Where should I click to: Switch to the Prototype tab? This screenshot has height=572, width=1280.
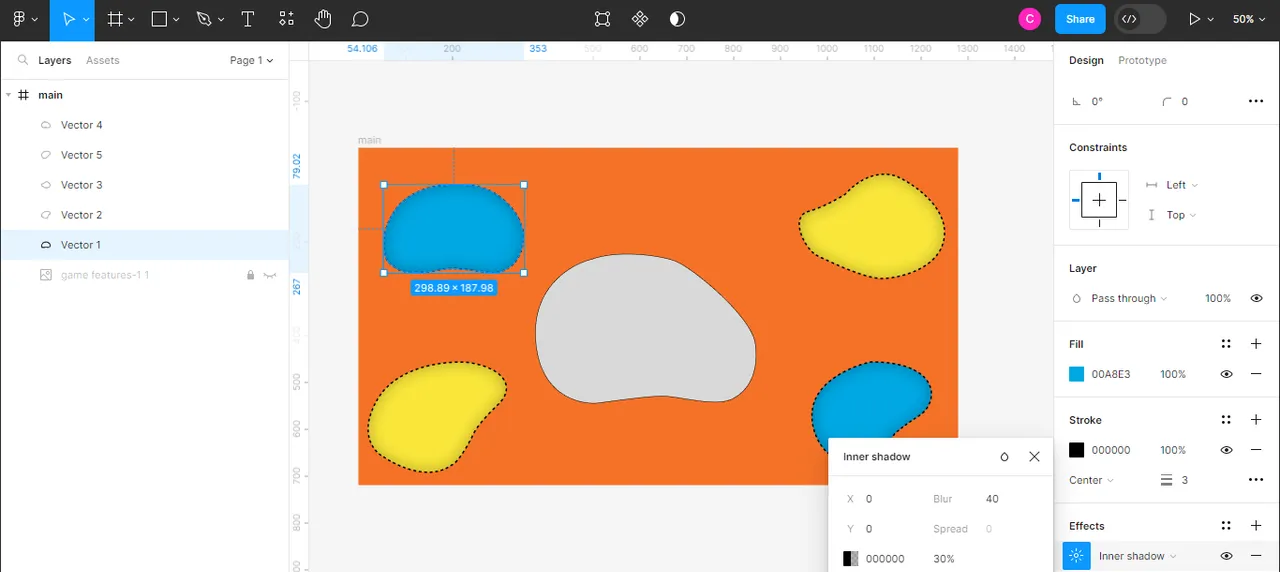pos(1142,60)
